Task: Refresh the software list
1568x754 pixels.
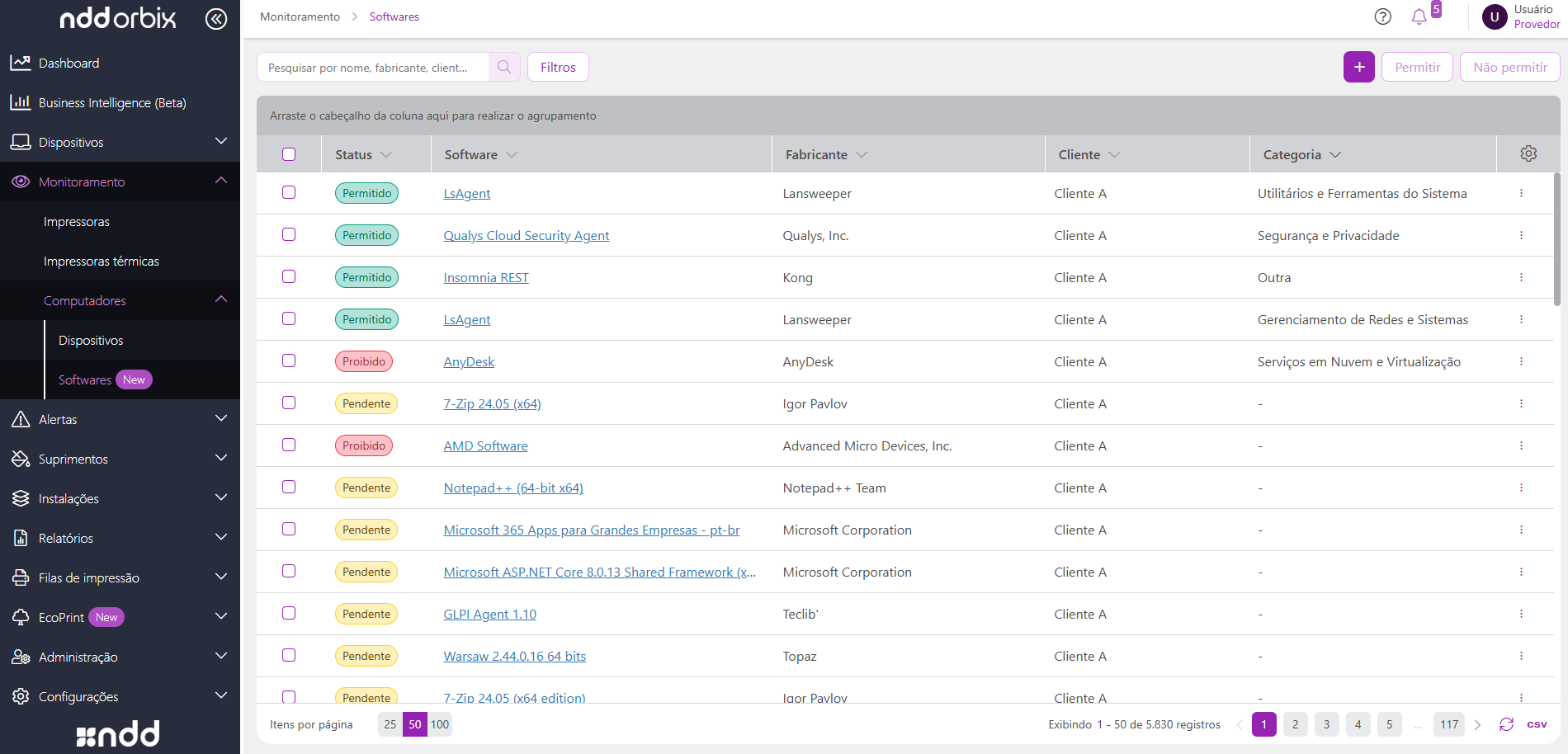Action: point(1506,724)
